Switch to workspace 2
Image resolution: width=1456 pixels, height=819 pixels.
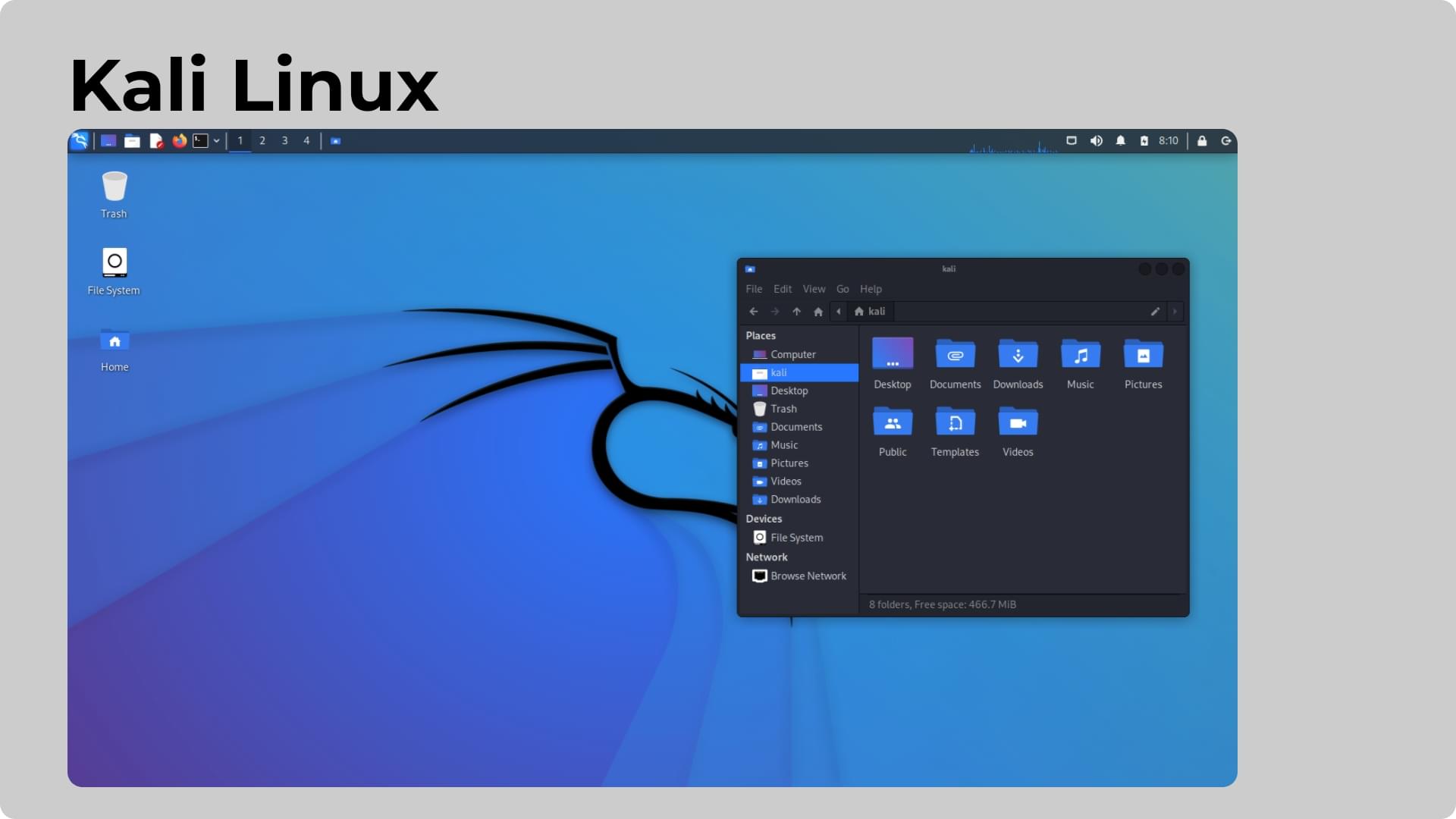262,141
